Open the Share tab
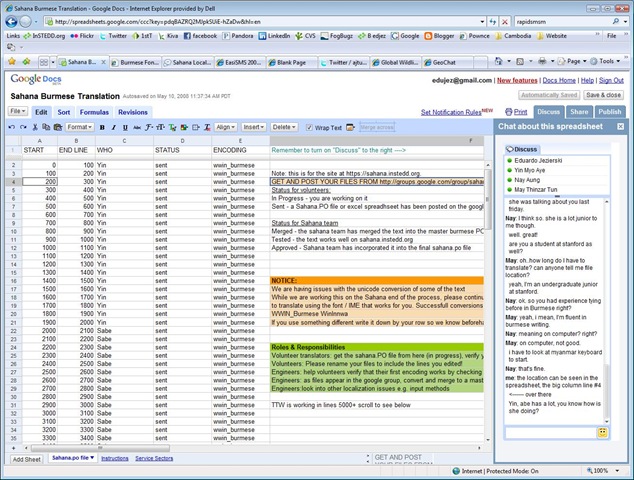The width and height of the screenshot is (634, 480). click(x=579, y=112)
